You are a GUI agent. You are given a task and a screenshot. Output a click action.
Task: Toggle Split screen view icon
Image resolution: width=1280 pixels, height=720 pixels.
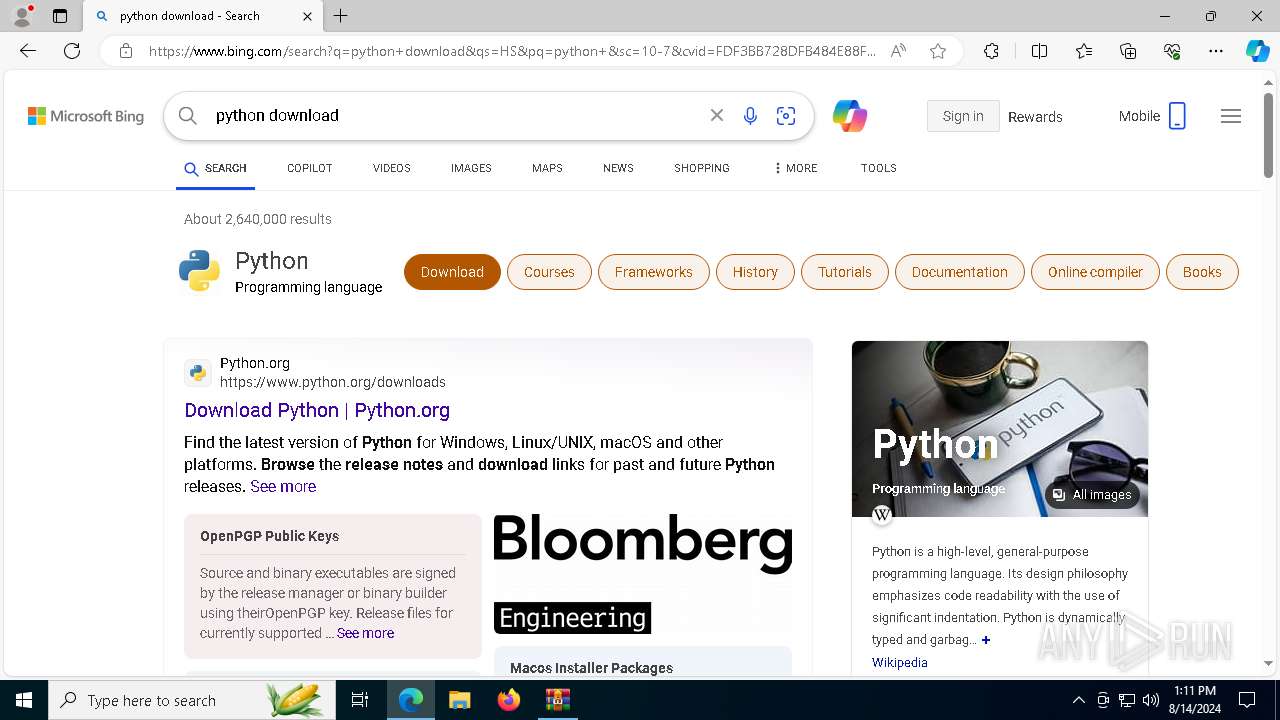point(1039,51)
